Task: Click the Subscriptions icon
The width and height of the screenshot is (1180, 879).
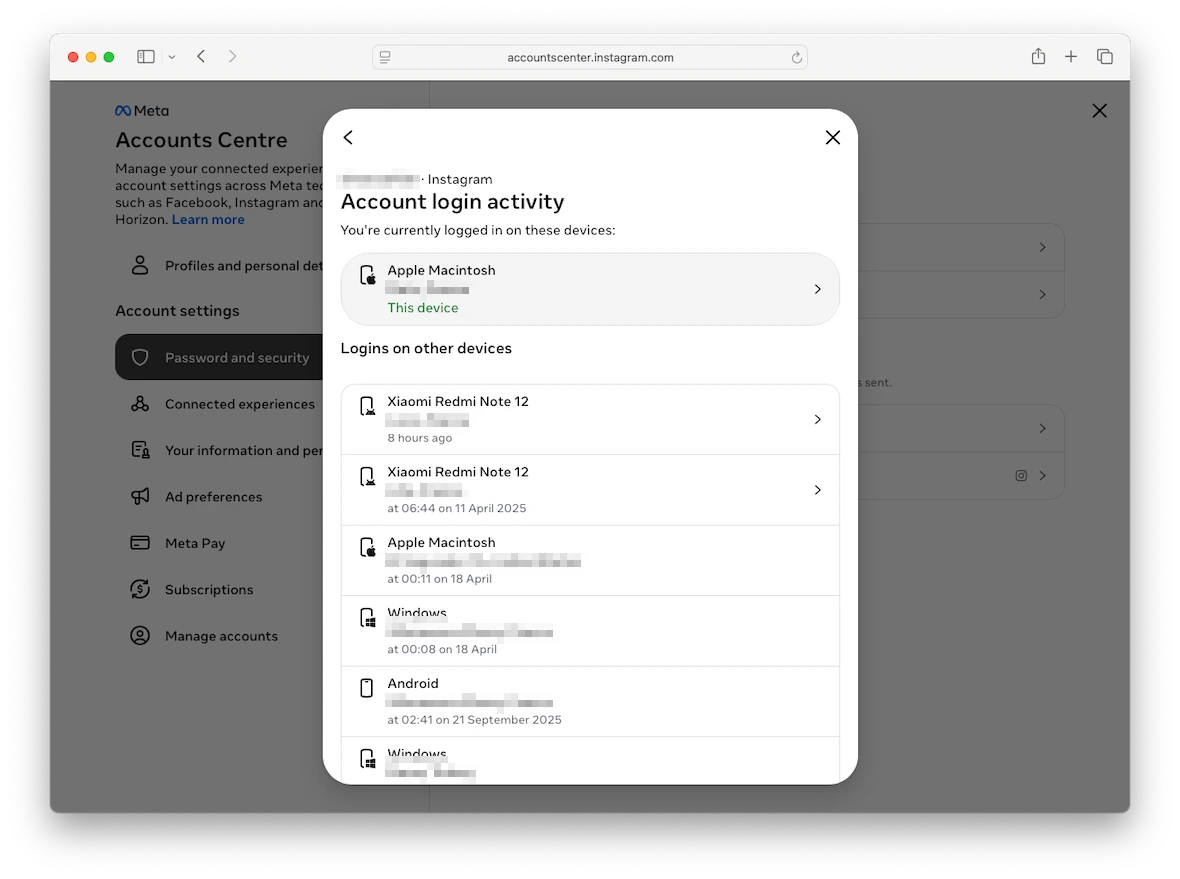Action: point(140,589)
